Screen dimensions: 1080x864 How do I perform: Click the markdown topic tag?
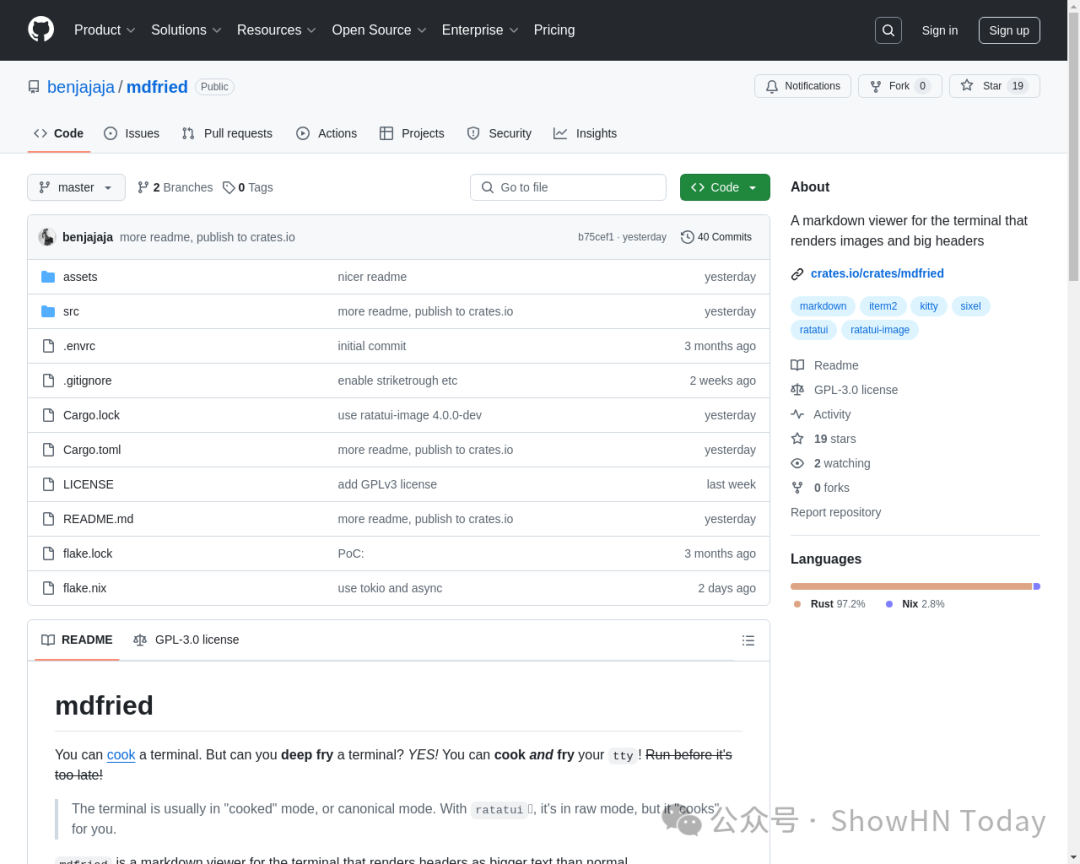coord(823,306)
